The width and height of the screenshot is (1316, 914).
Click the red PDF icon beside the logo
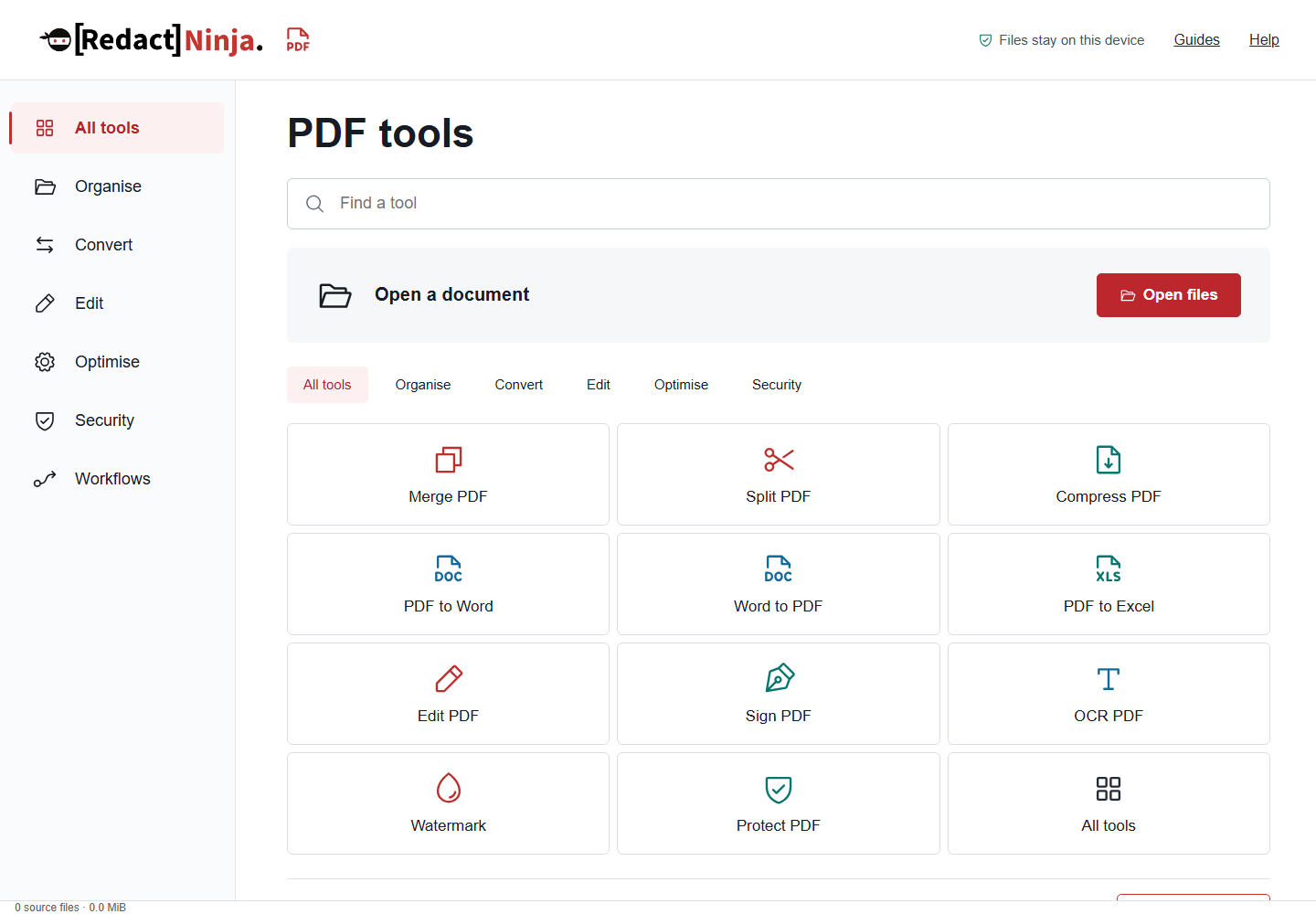tap(298, 39)
